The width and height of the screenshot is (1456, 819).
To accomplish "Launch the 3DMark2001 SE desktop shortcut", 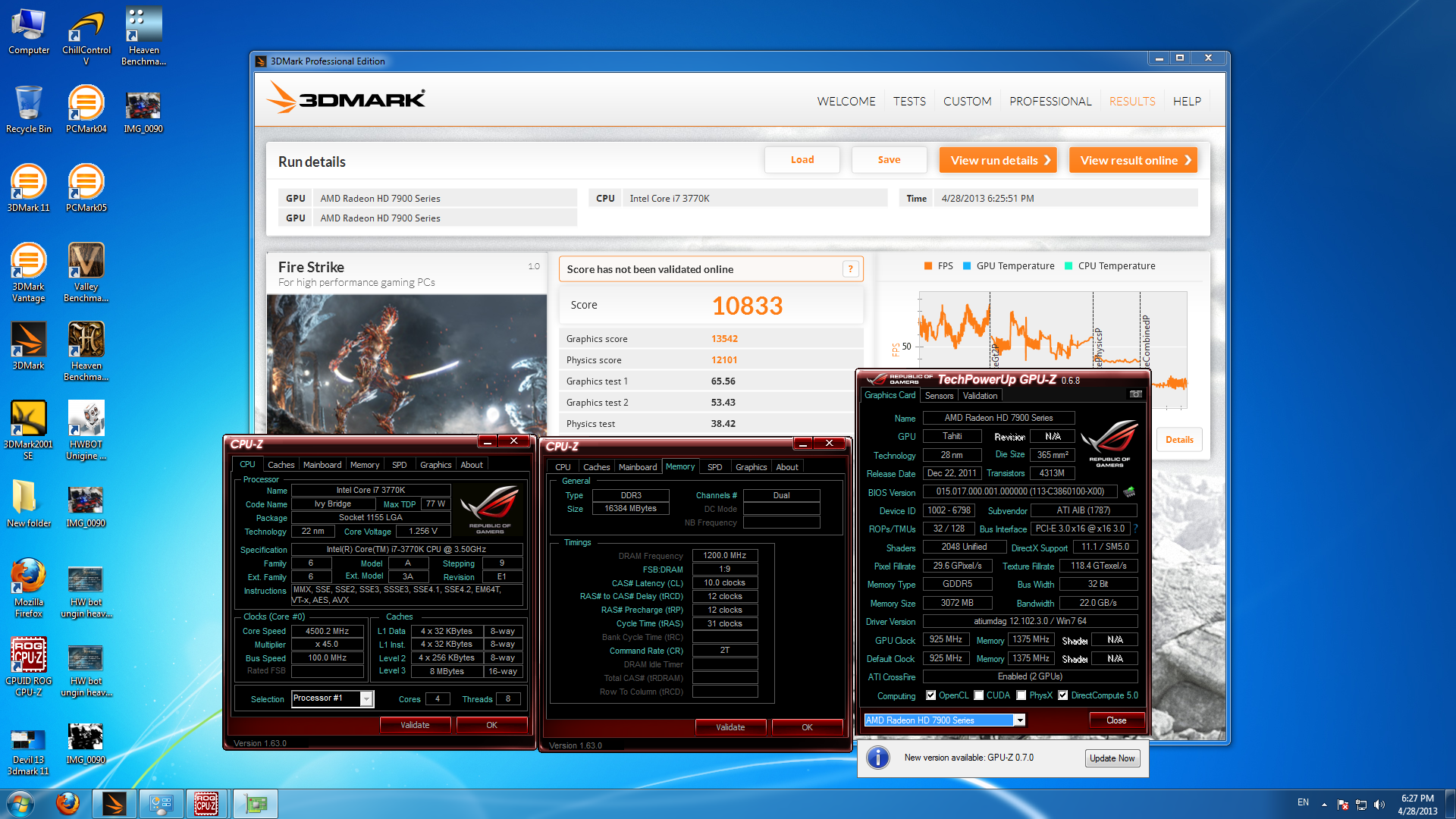I will point(29,431).
